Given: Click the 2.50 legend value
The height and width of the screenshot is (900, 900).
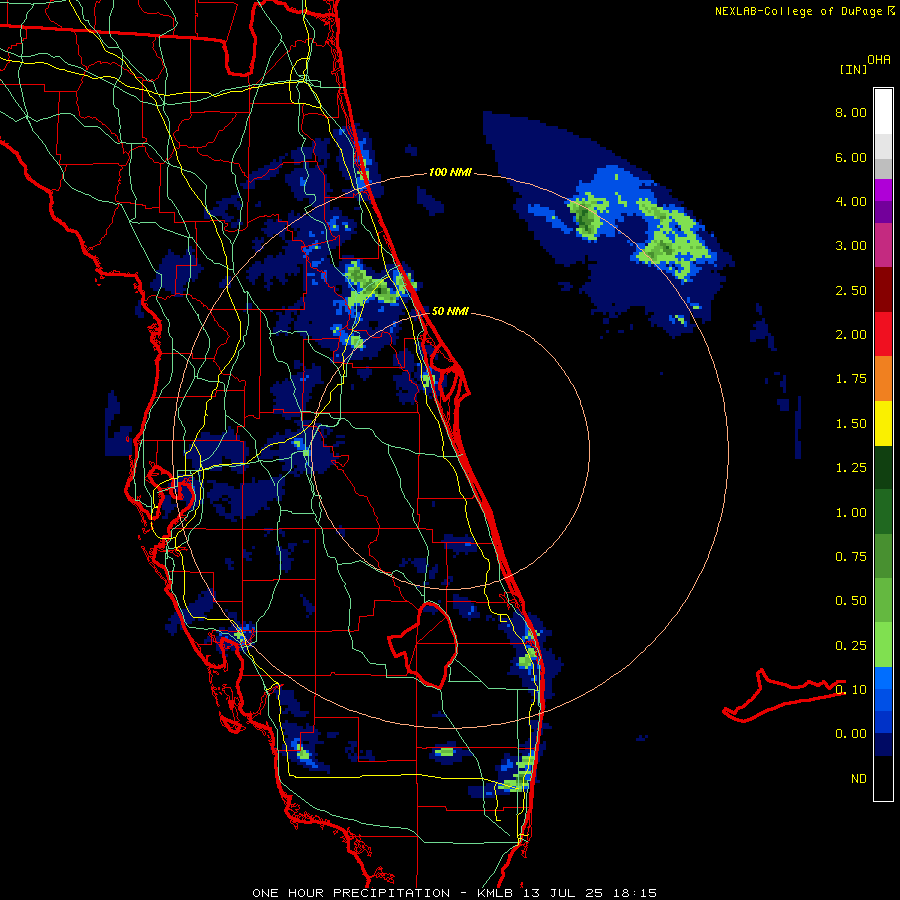Looking at the screenshot, I should (x=851, y=290).
